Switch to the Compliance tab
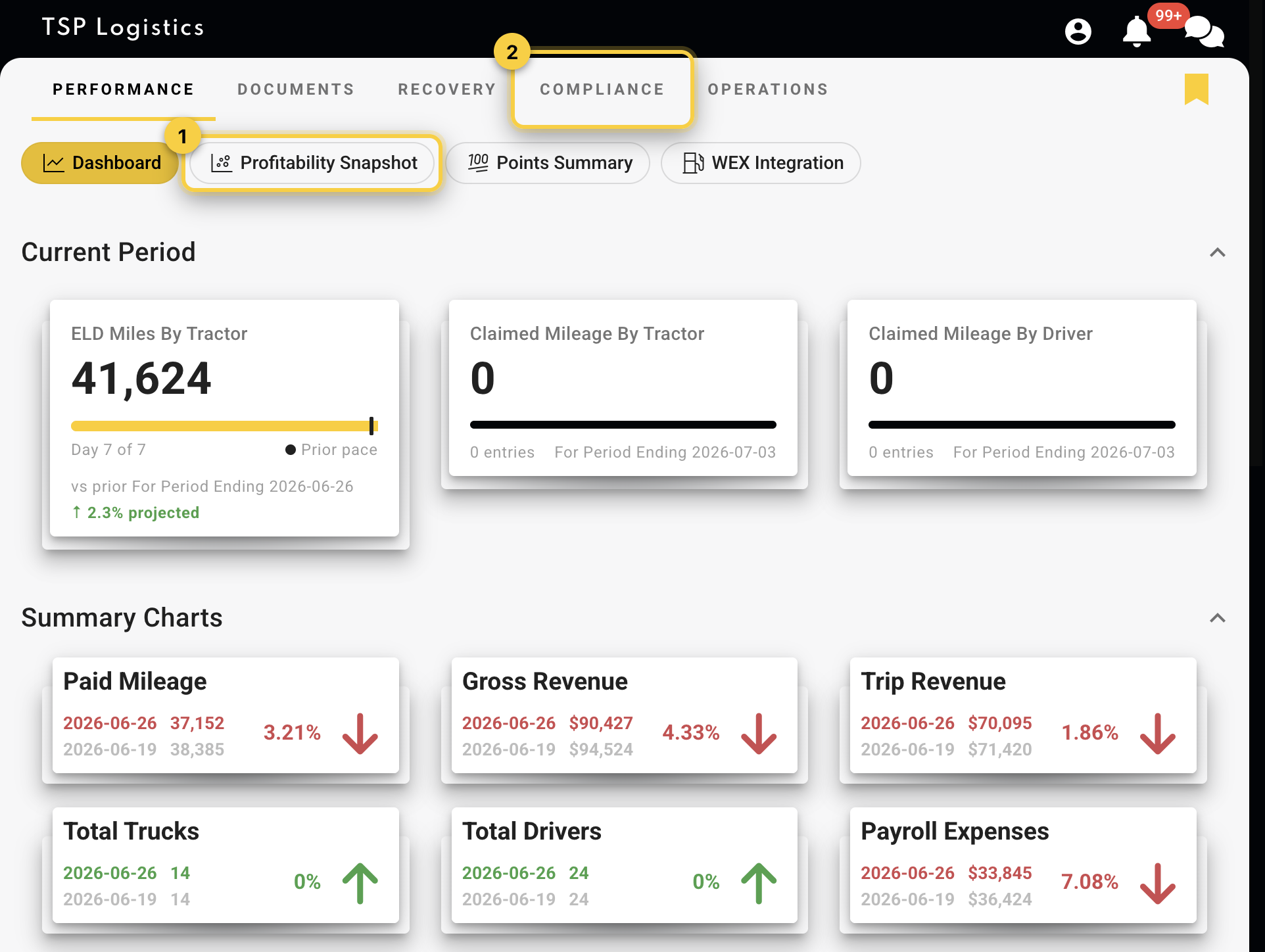 [602, 89]
